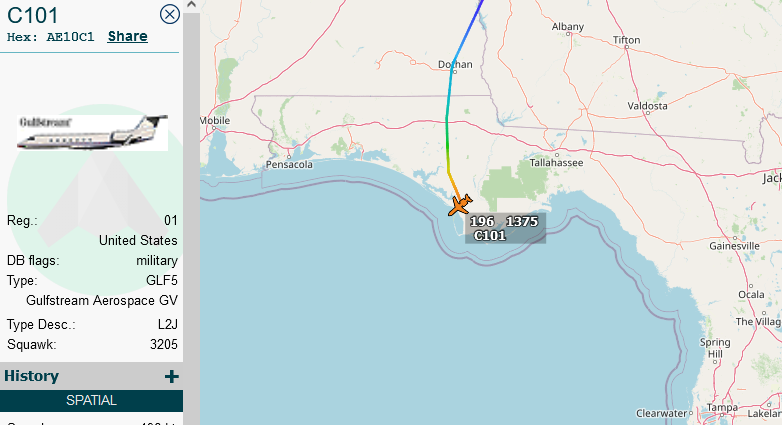Click the Squawk value 3205
This screenshot has width=782, height=425.
click(164, 345)
